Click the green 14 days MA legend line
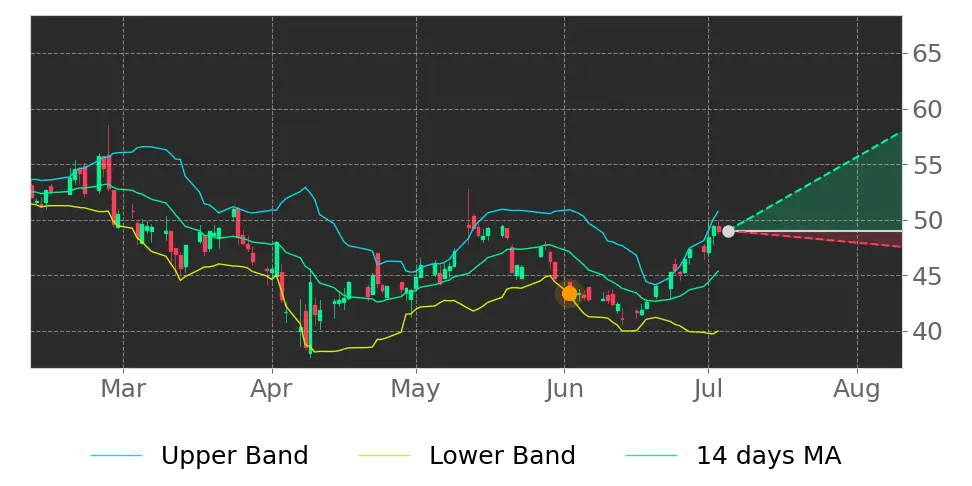972x486 pixels. click(652, 456)
